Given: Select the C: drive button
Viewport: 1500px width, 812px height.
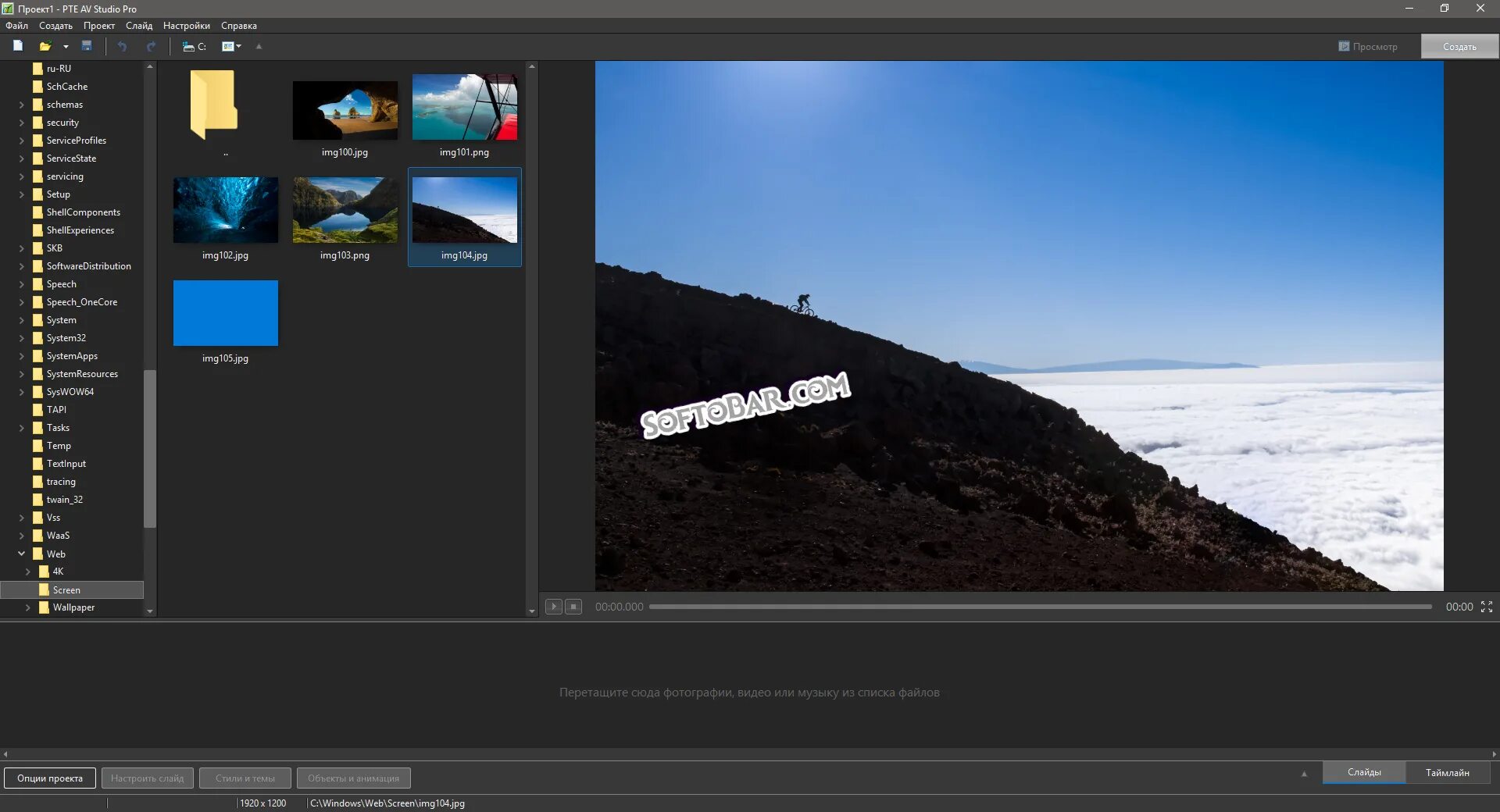Looking at the screenshot, I should (x=194, y=46).
